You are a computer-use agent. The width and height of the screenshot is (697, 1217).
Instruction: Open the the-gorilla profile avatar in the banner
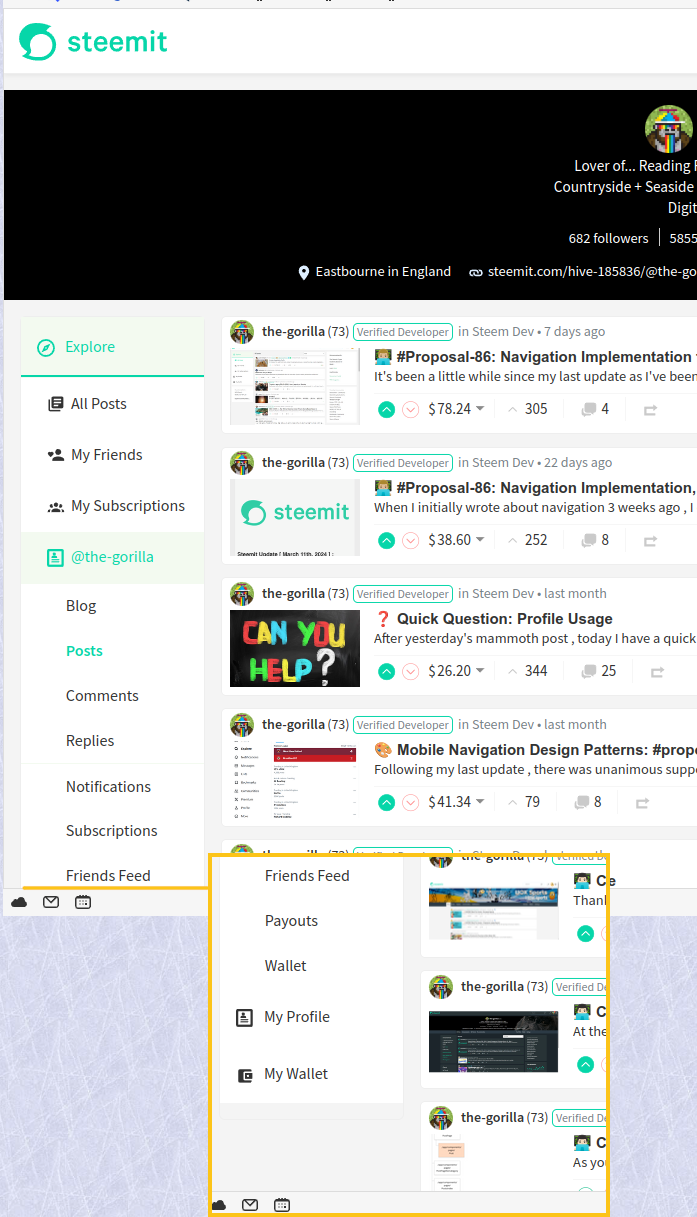671,129
